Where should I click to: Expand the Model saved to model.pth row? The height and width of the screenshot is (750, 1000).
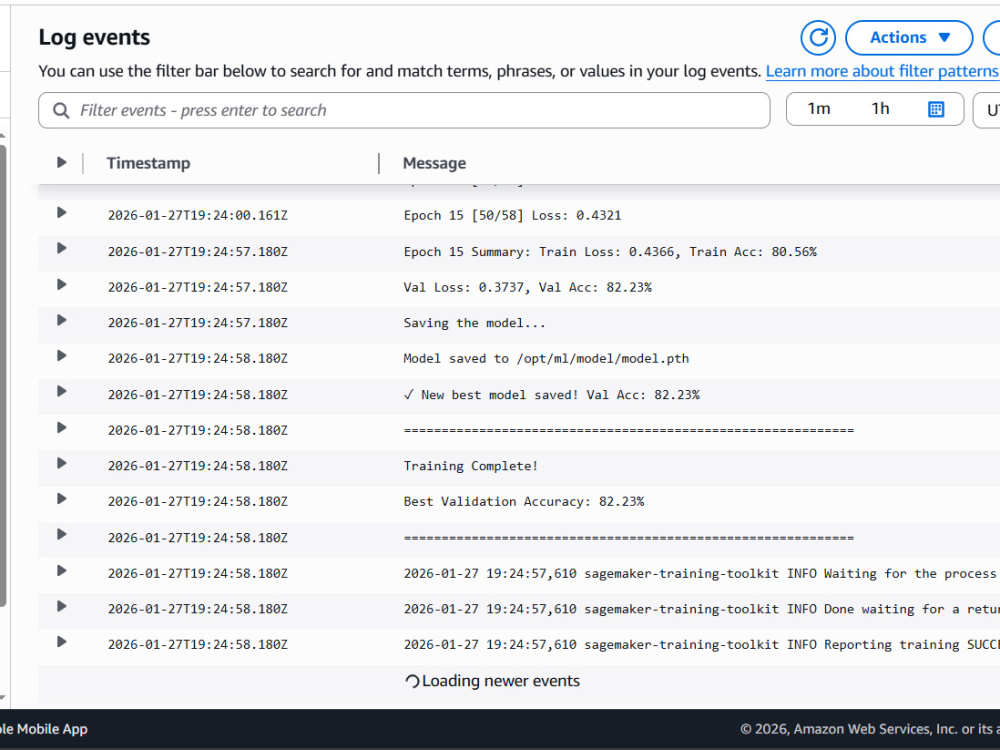tap(61, 356)
